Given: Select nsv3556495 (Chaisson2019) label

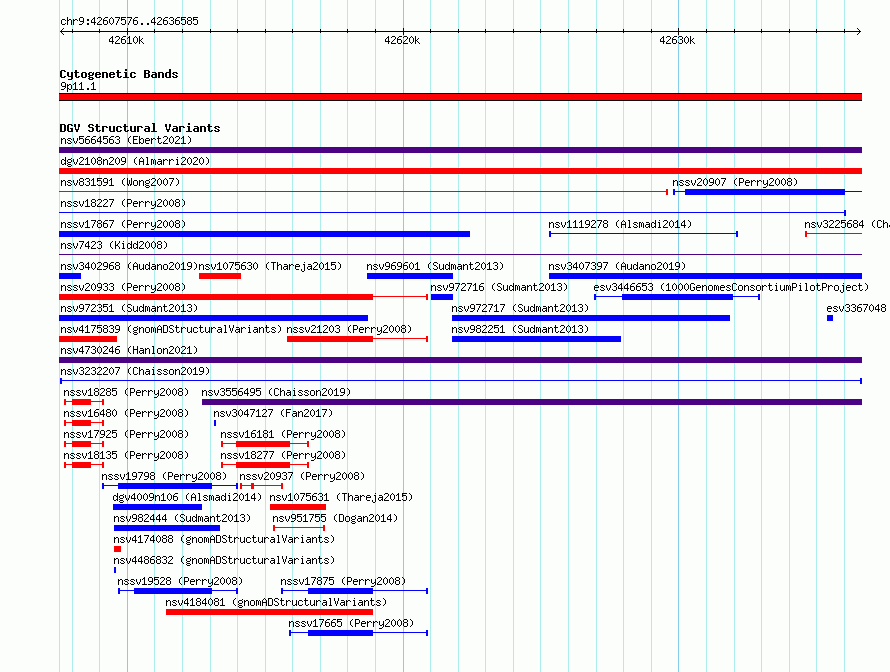Looking at the screenshot, I should pyautogui.click(x=276, y=392).
